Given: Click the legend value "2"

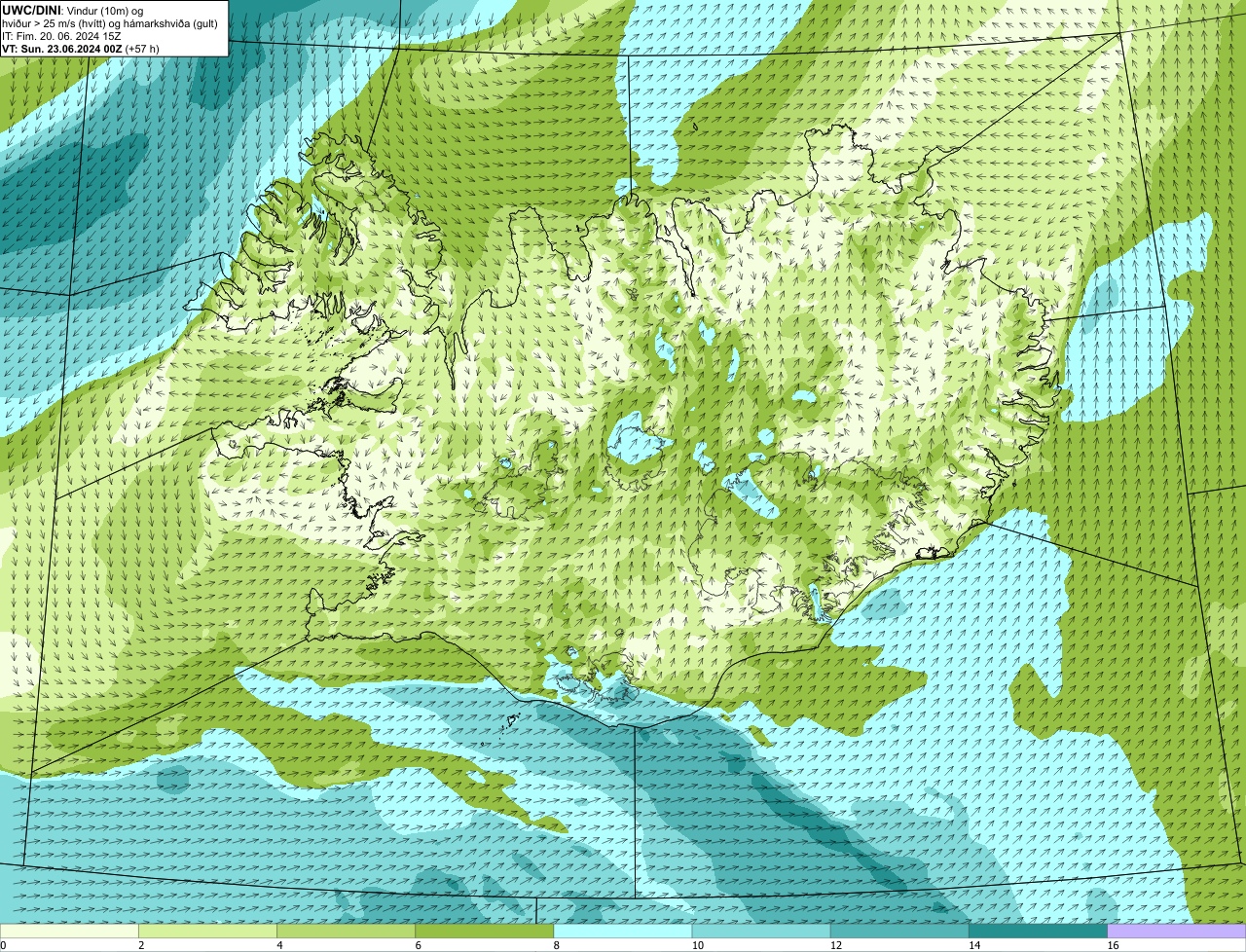Looking at the screenshot, I should 141,945.
